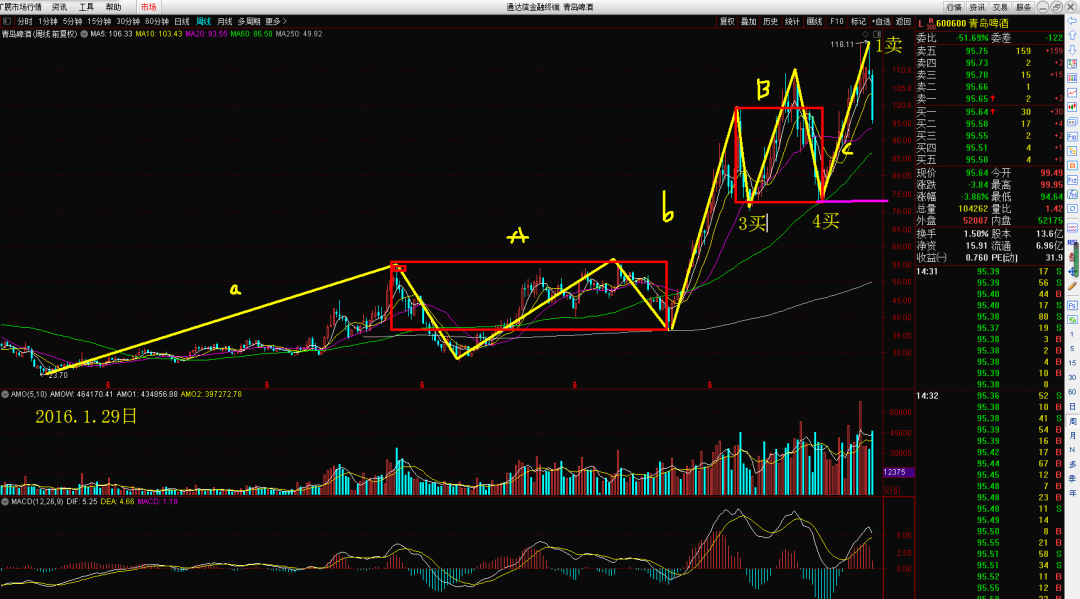1080x599 pixels.
Task: Click the 服务 service button in title bar
Action: click(x=1024, y=7)
